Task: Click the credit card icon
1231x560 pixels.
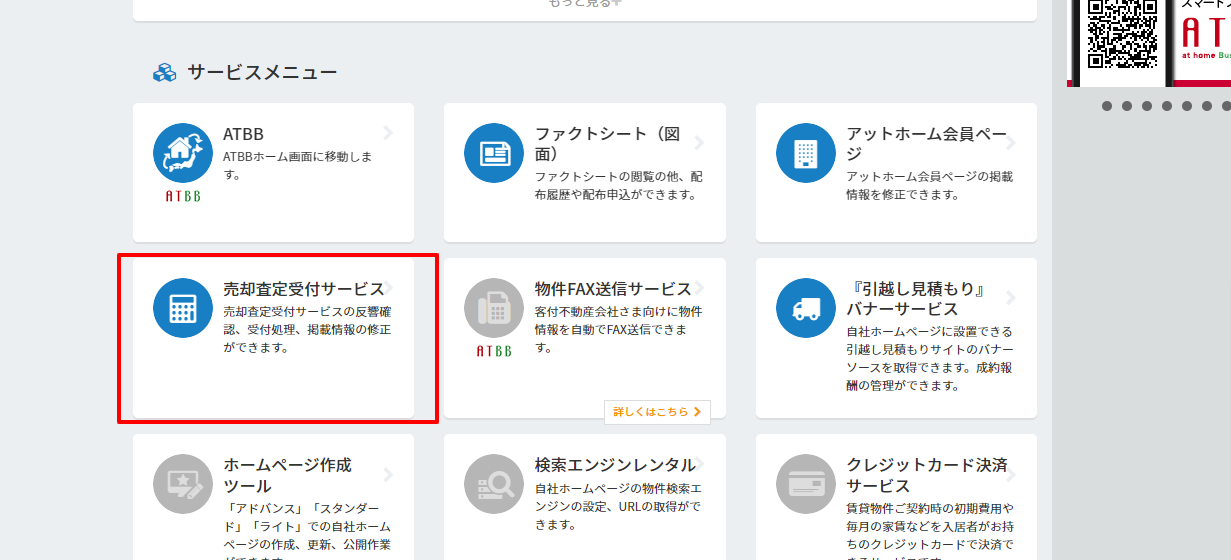Action: 806,484
